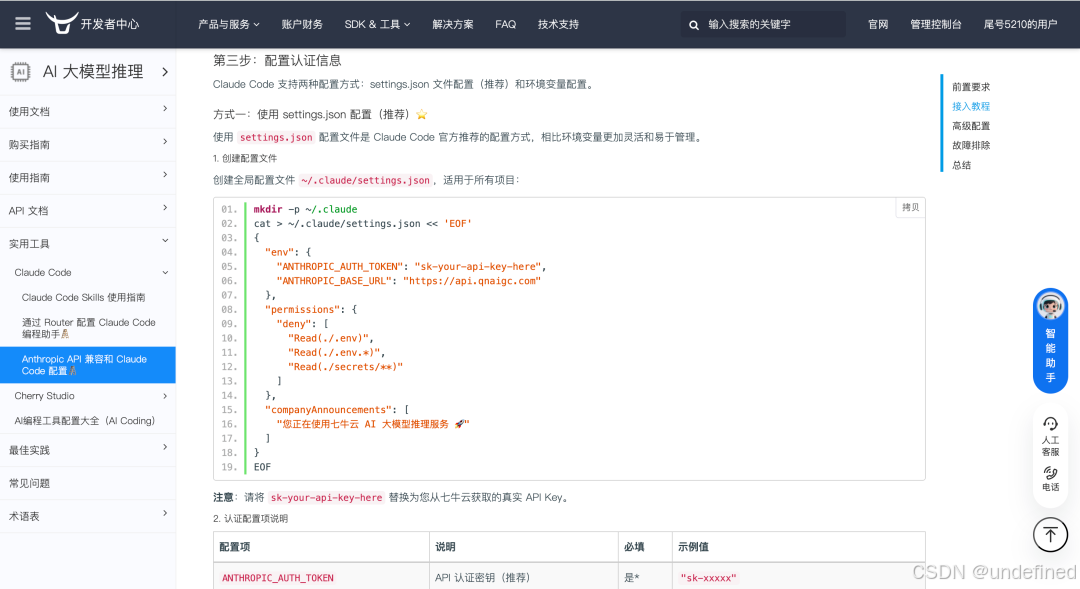Click the ANTHROPIC_BASE_URL code line
1080x589 pixels.
(408, 280)
